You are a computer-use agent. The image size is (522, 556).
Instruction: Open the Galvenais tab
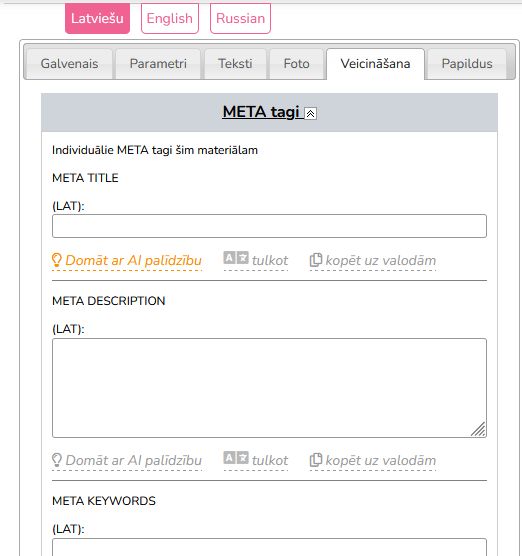(70, 64)
